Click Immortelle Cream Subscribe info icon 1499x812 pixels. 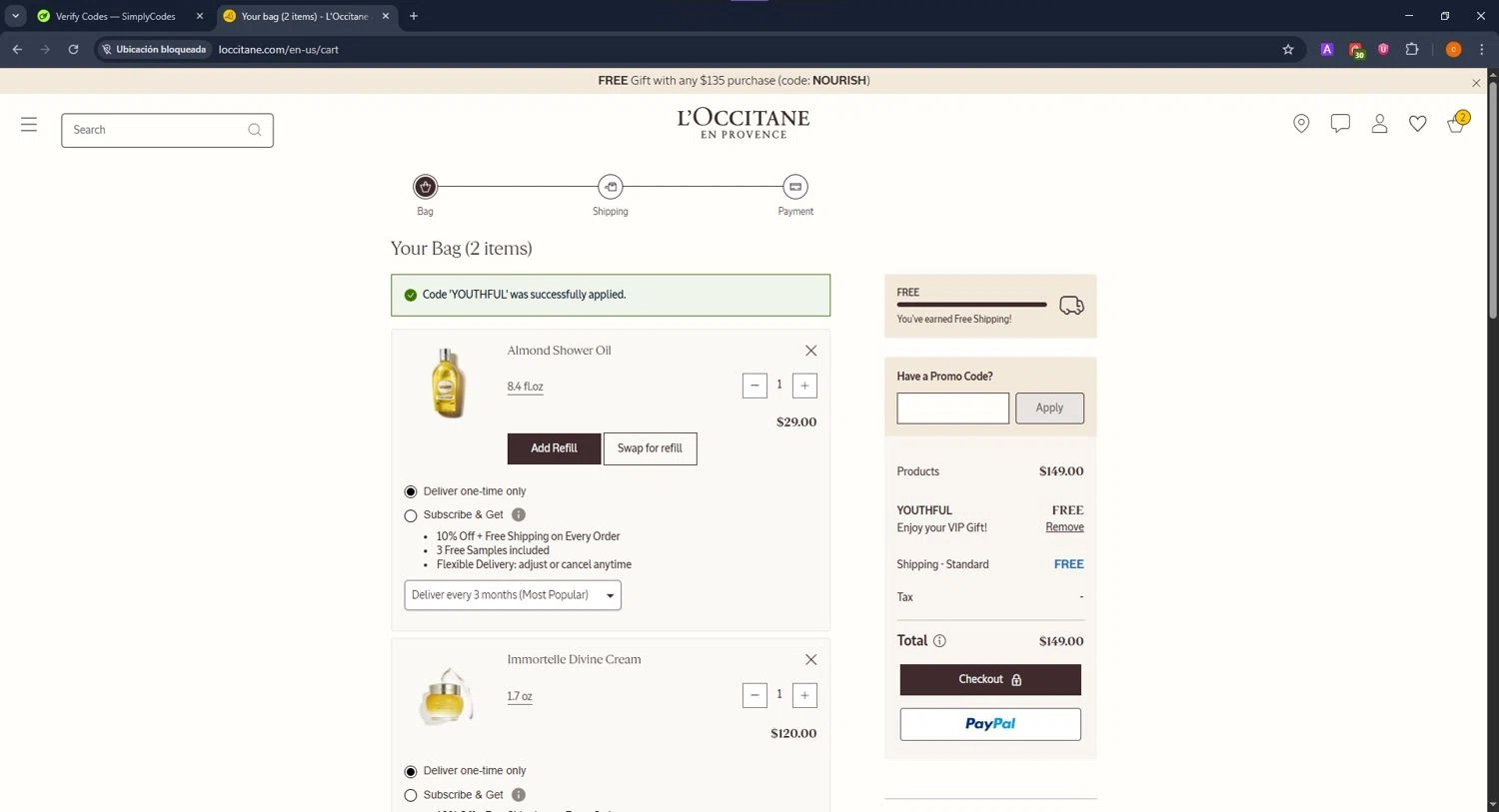[x=519, y=795]
